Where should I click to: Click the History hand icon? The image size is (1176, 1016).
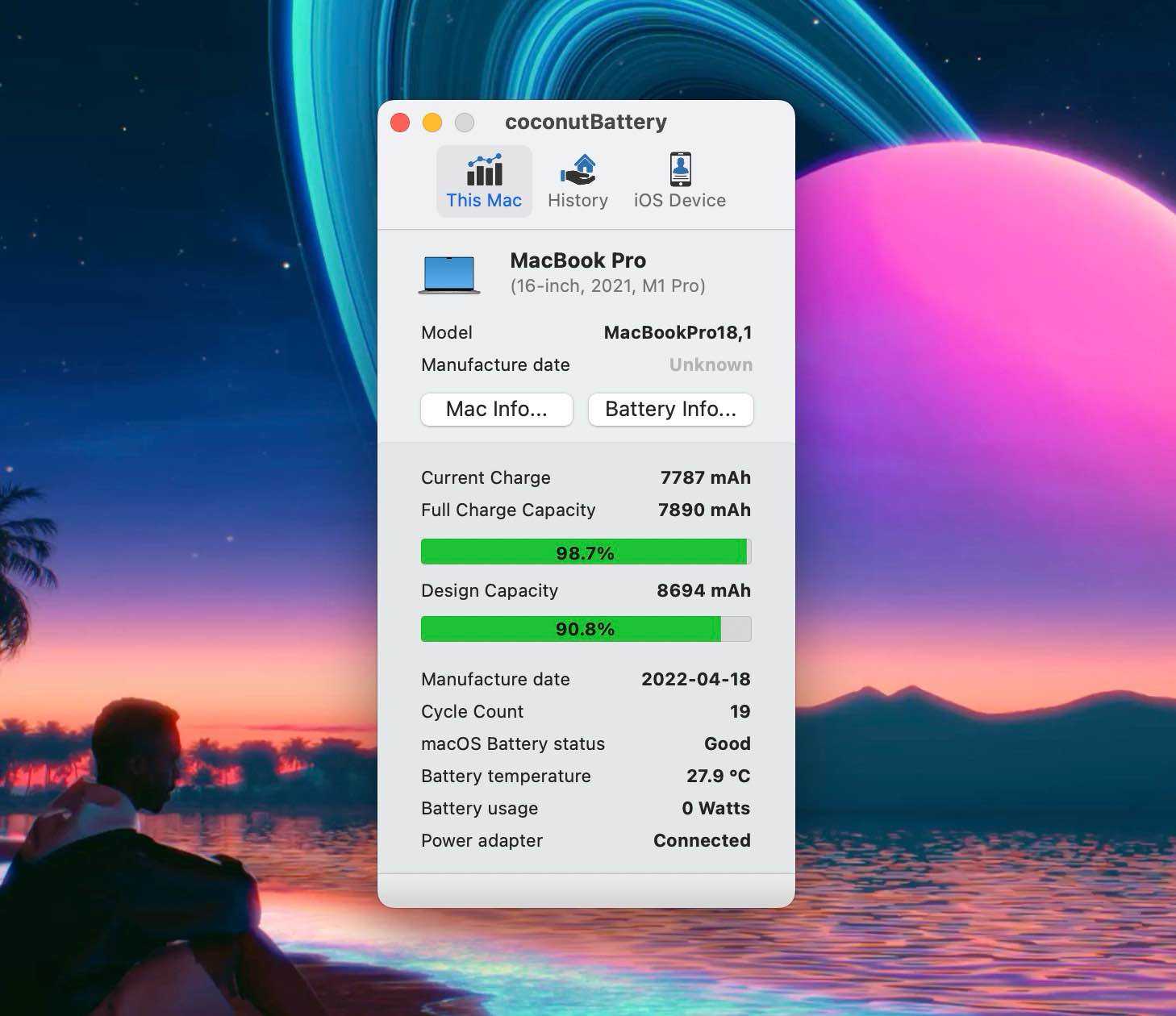click(x=578, y=168)
